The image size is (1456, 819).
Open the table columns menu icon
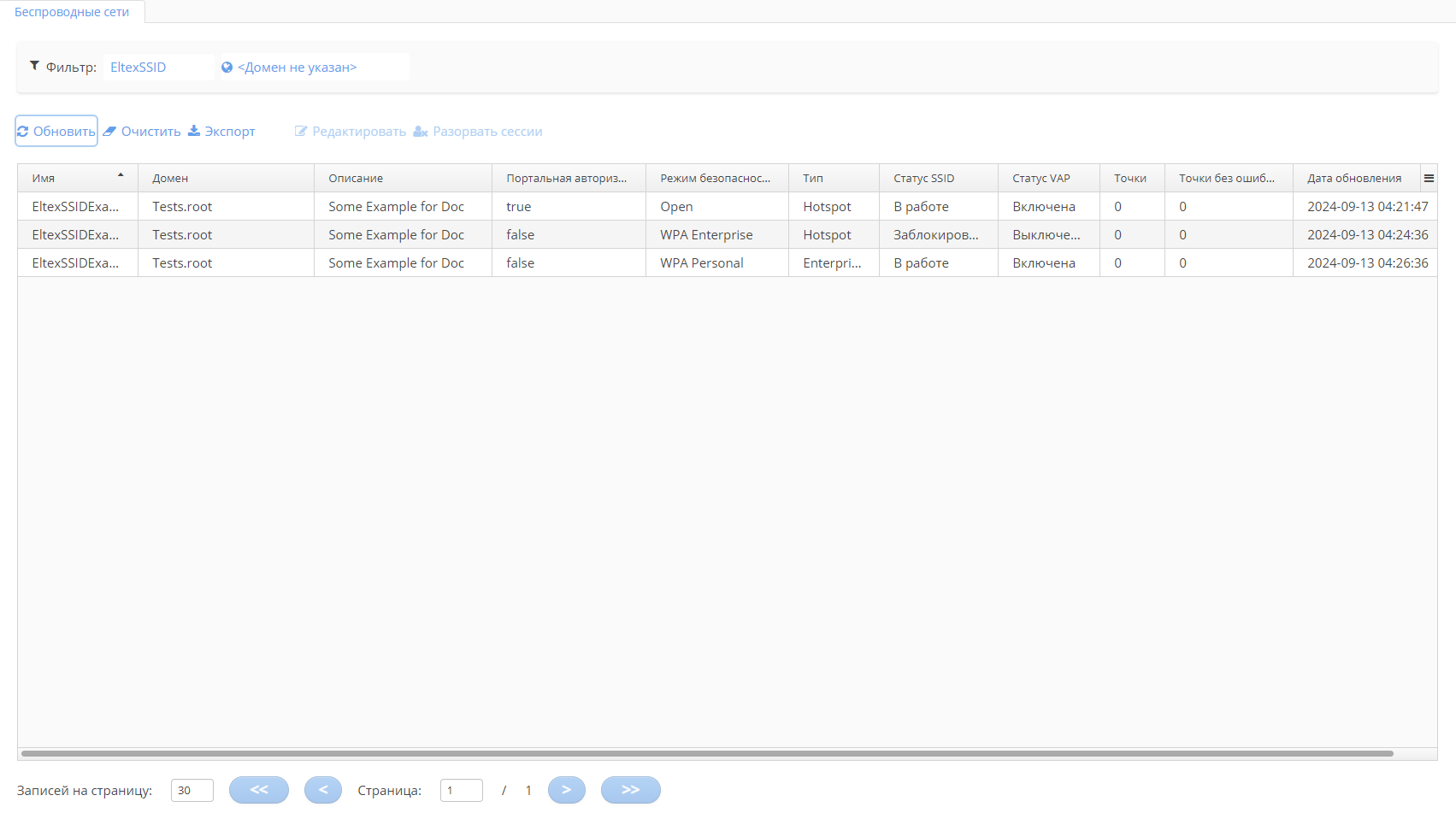(x=1429, y=178)
